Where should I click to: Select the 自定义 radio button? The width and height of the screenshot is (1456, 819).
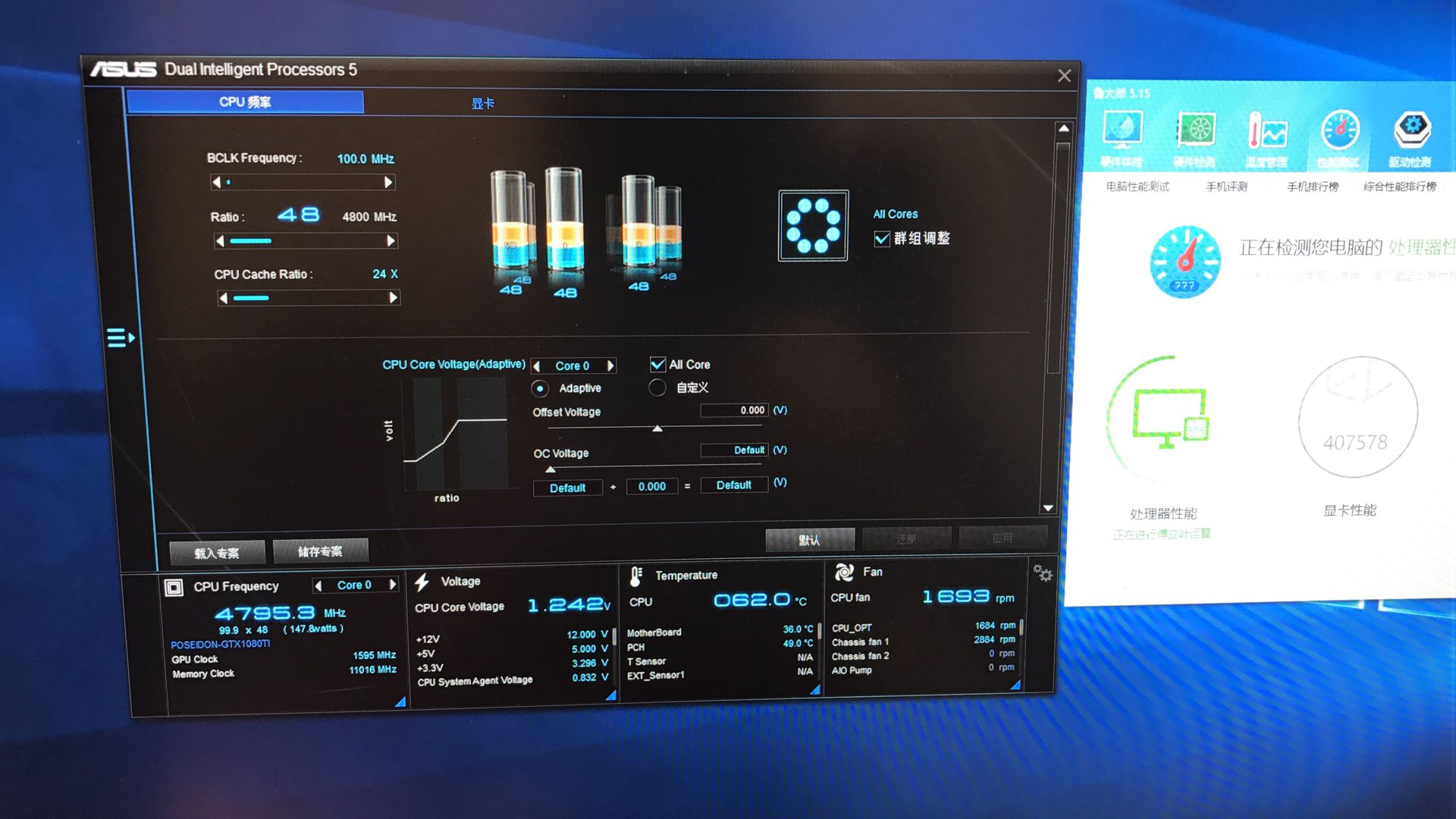pyautogui.click(x=657, y=388)
